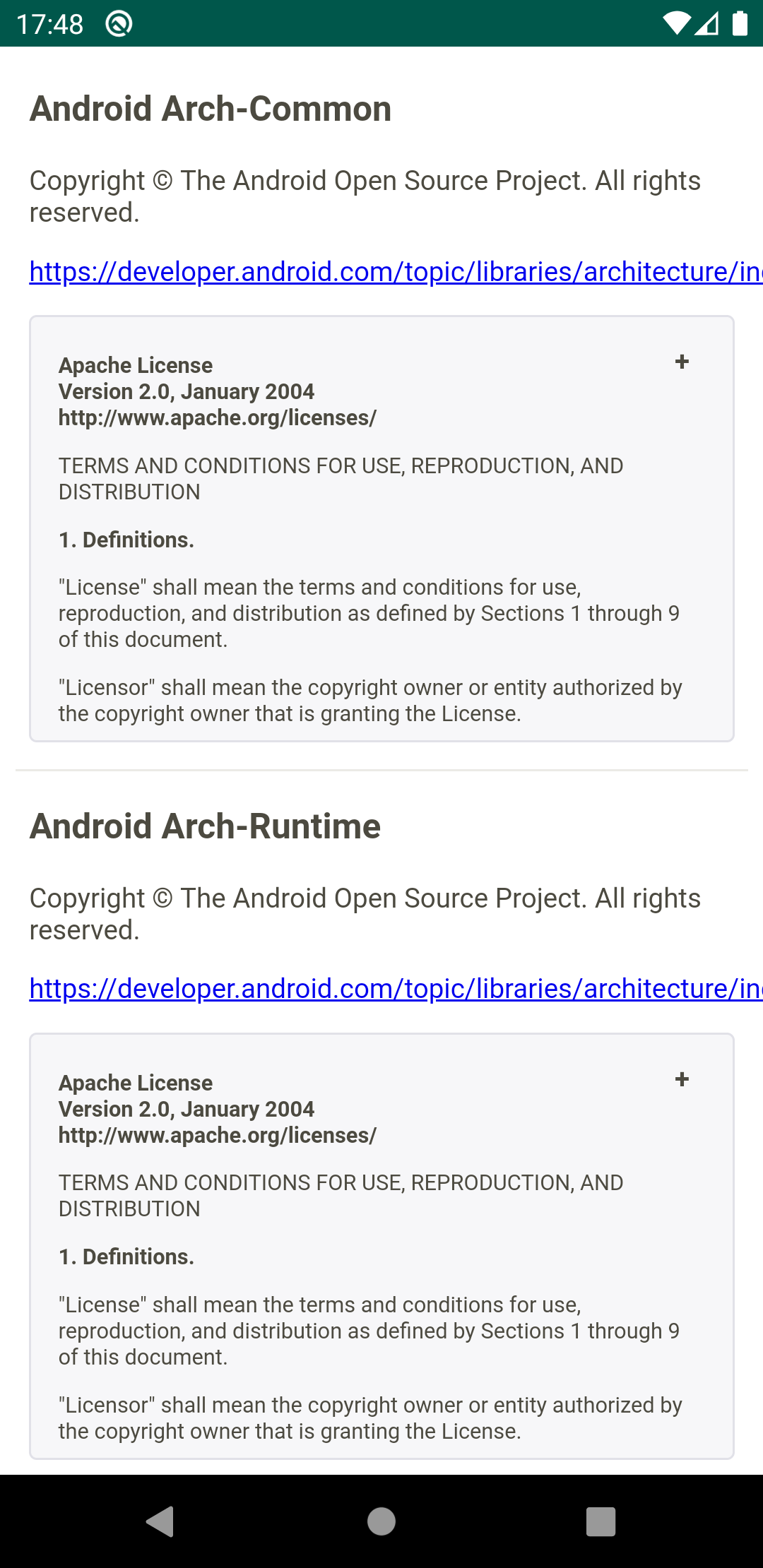Tap the battery status icon
Viewport: 763px width, 1568px height.
[x=740, y=23]
